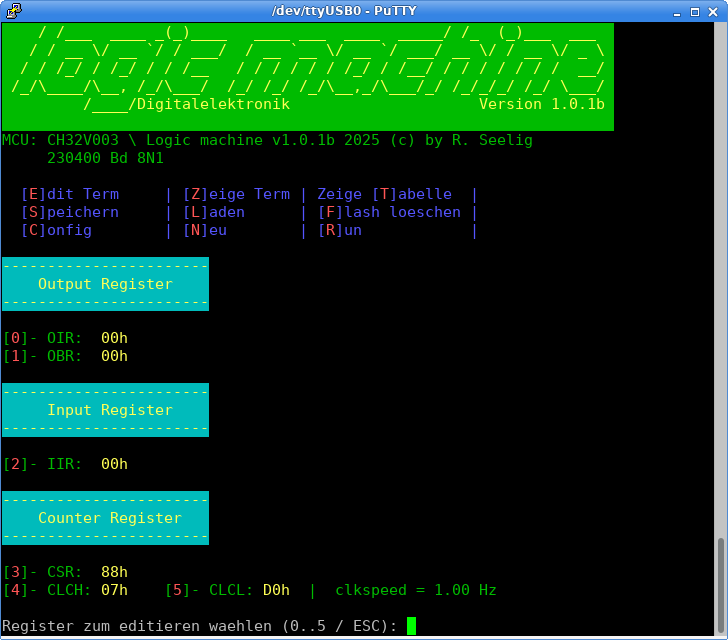Select the [Z]eige Term option
The height and width of the screenshot is (640, 728).
[236, 194]
